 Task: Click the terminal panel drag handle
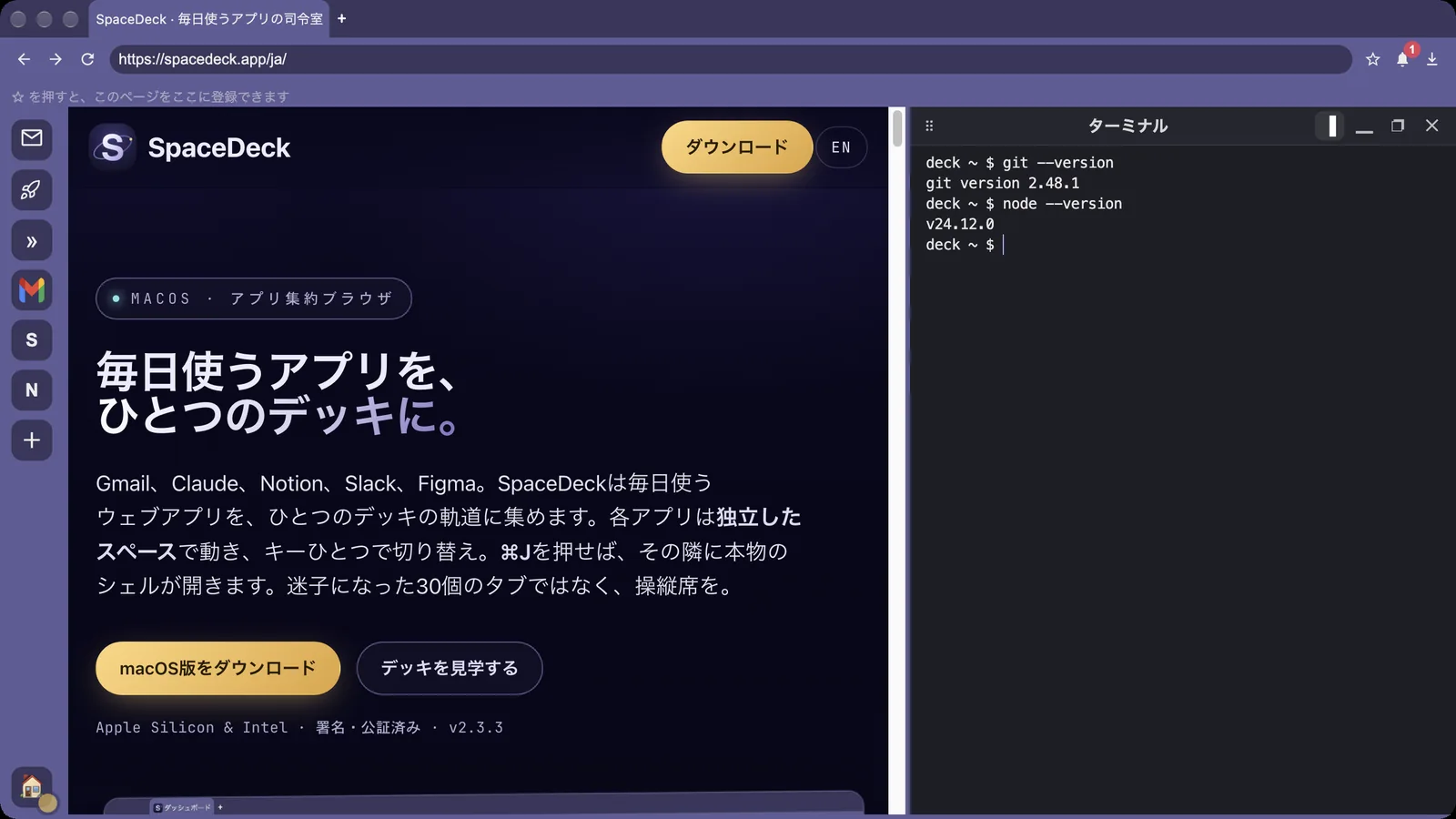[x=929, y=126]
